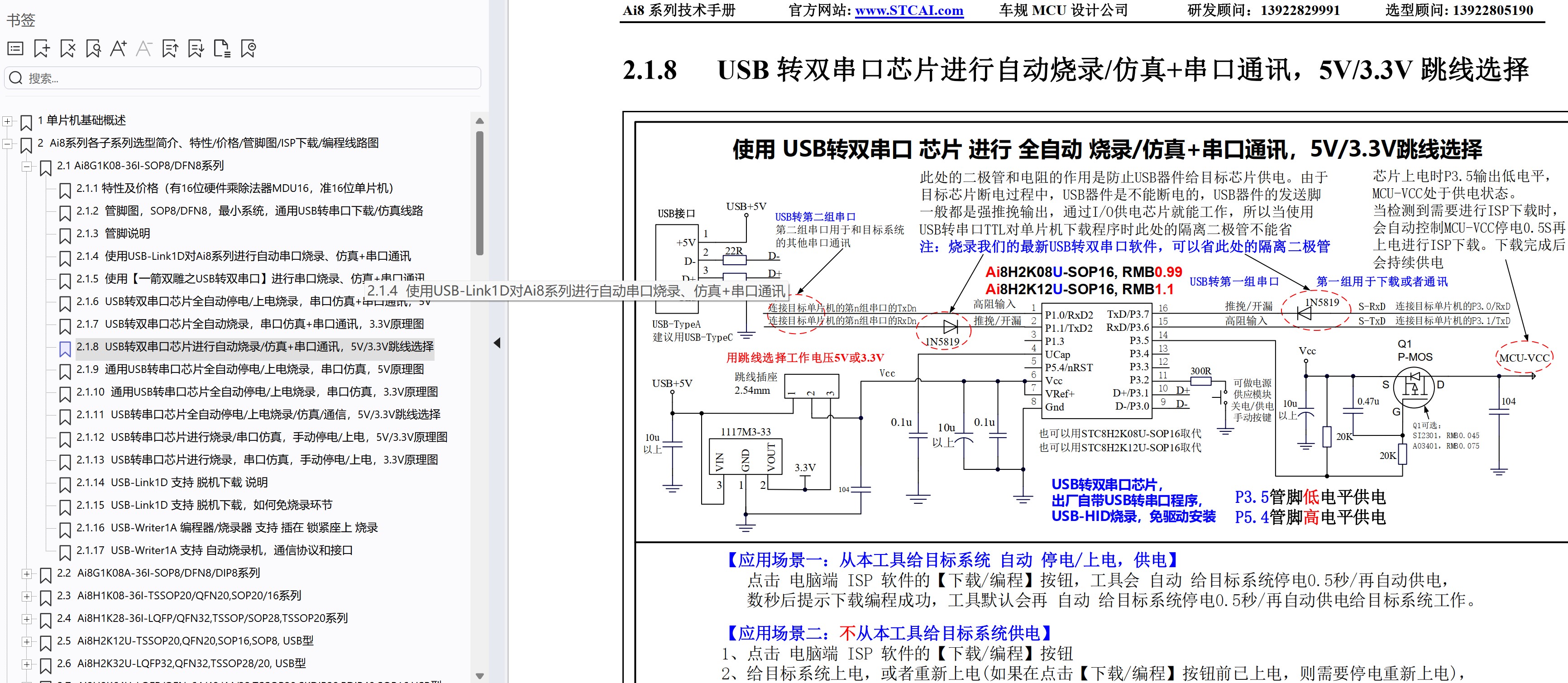Click bookmark icon beside 2.6 Ai8H2K32U

pyautogui.click(x=46, y=665)
